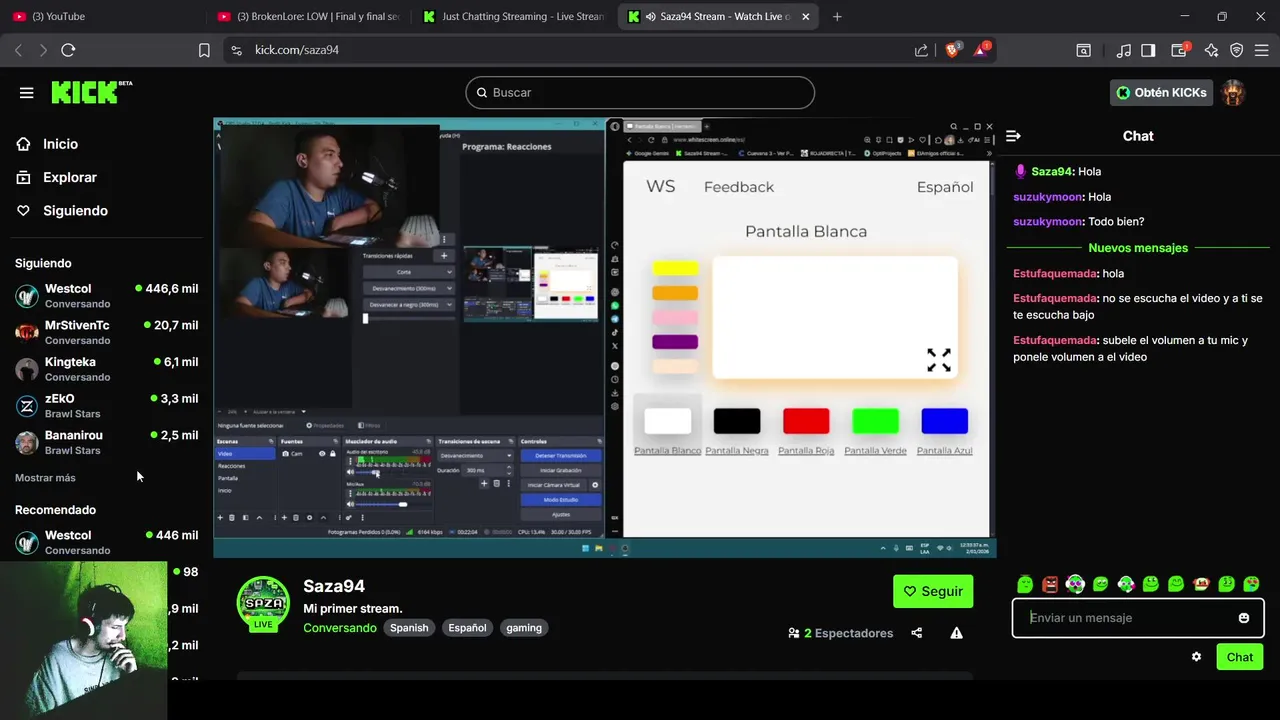
Task: Open the Inicio home page
Action: click(x=60, y=144)
